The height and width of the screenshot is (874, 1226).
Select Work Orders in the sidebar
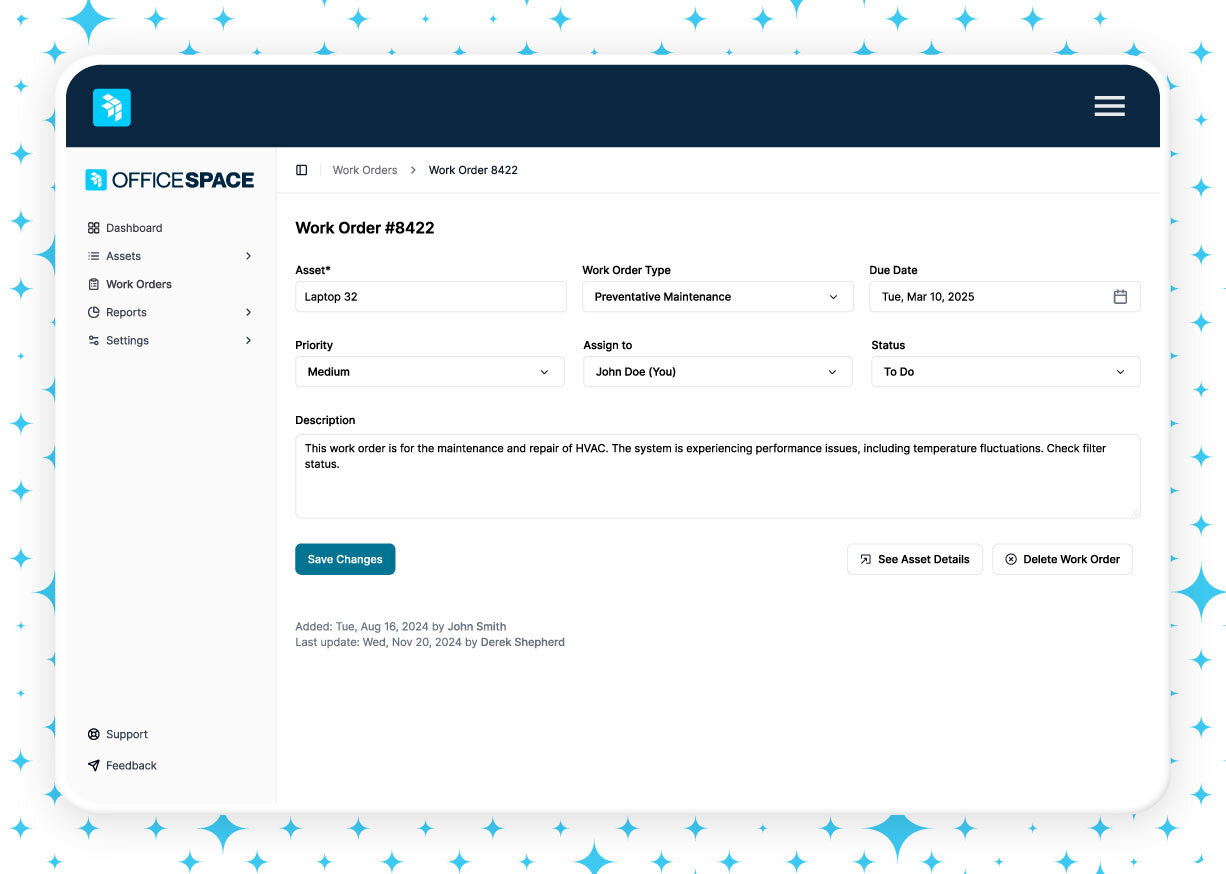pyautogui.click(x=138, y=284)
